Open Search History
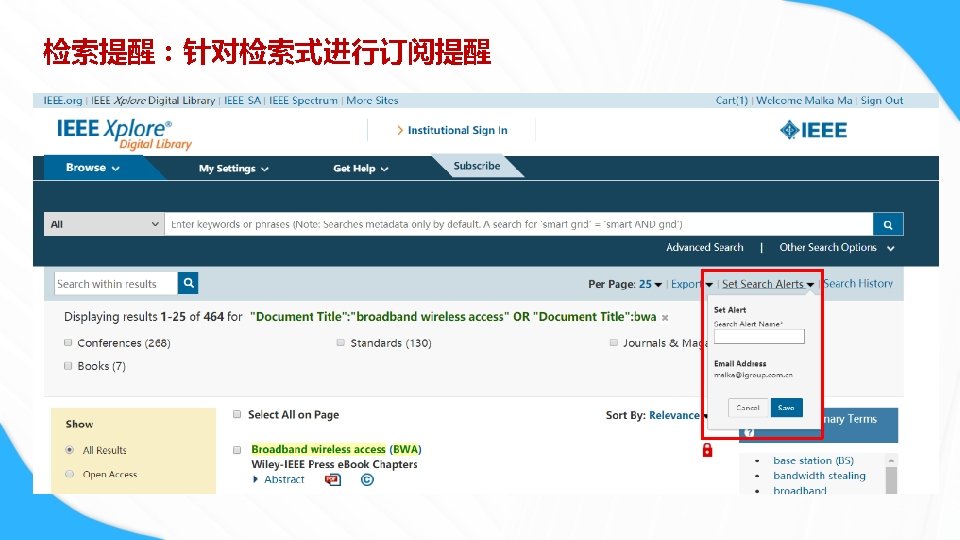Image resolution: width=960 pixels, height=540 pixels. click(858, 283)
